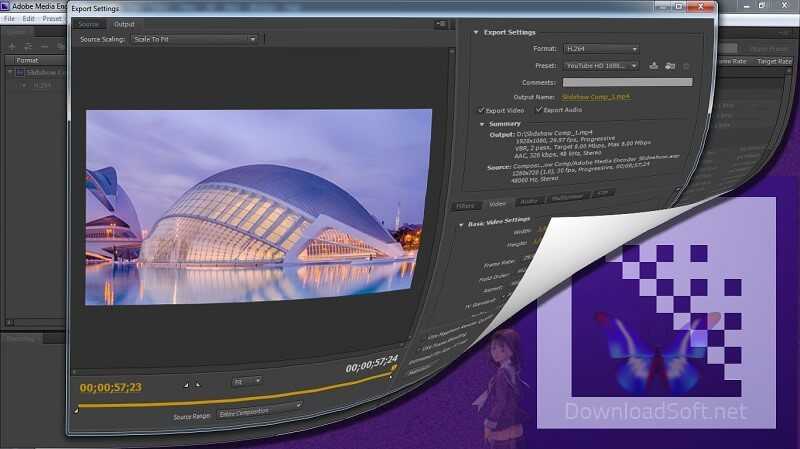Click the in-point handle at the start of the timeline
This screenshot has height=449, width=800.
click(x=76, y=410)
